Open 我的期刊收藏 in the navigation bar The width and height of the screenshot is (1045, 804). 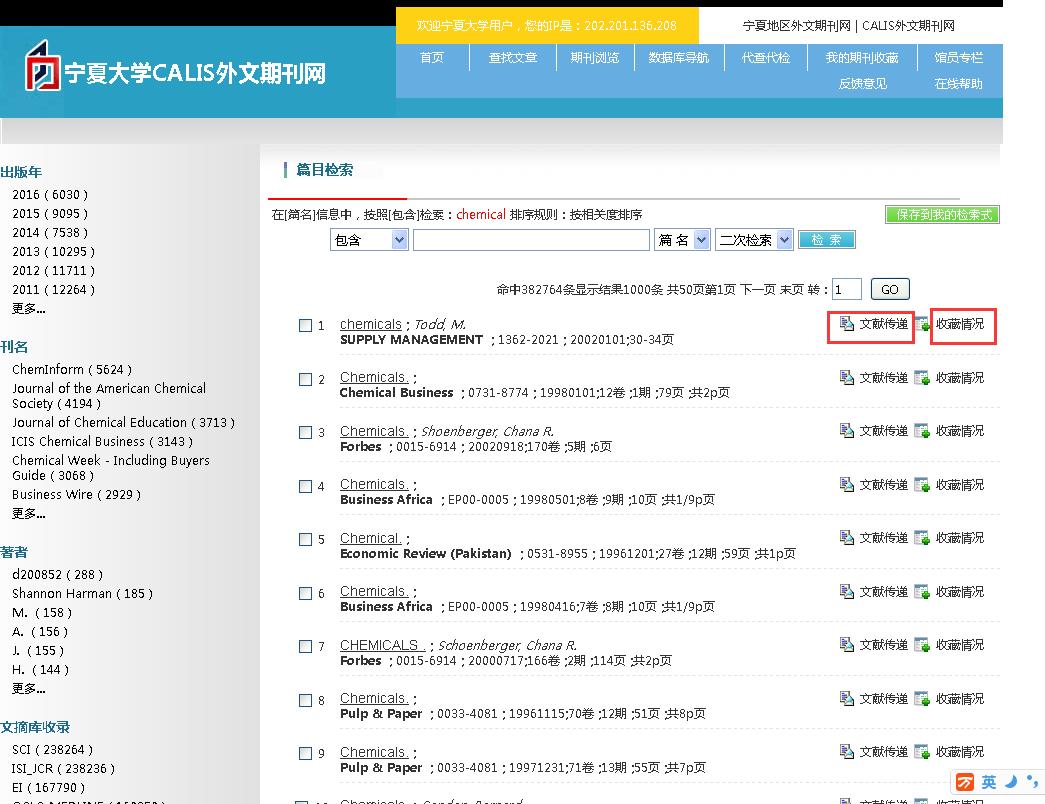point(862,57)
